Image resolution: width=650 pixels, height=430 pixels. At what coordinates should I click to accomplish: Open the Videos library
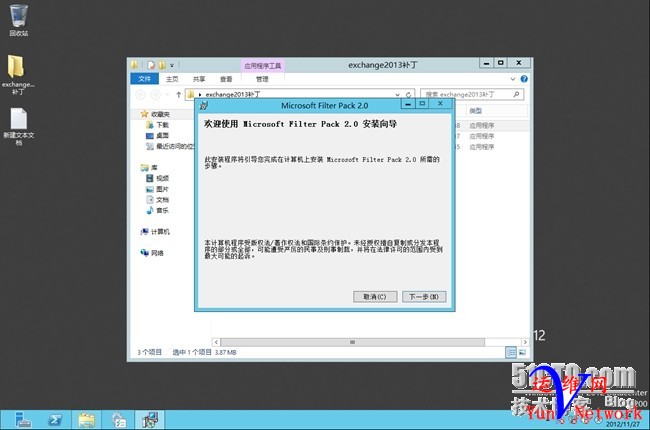pos(158,178)
